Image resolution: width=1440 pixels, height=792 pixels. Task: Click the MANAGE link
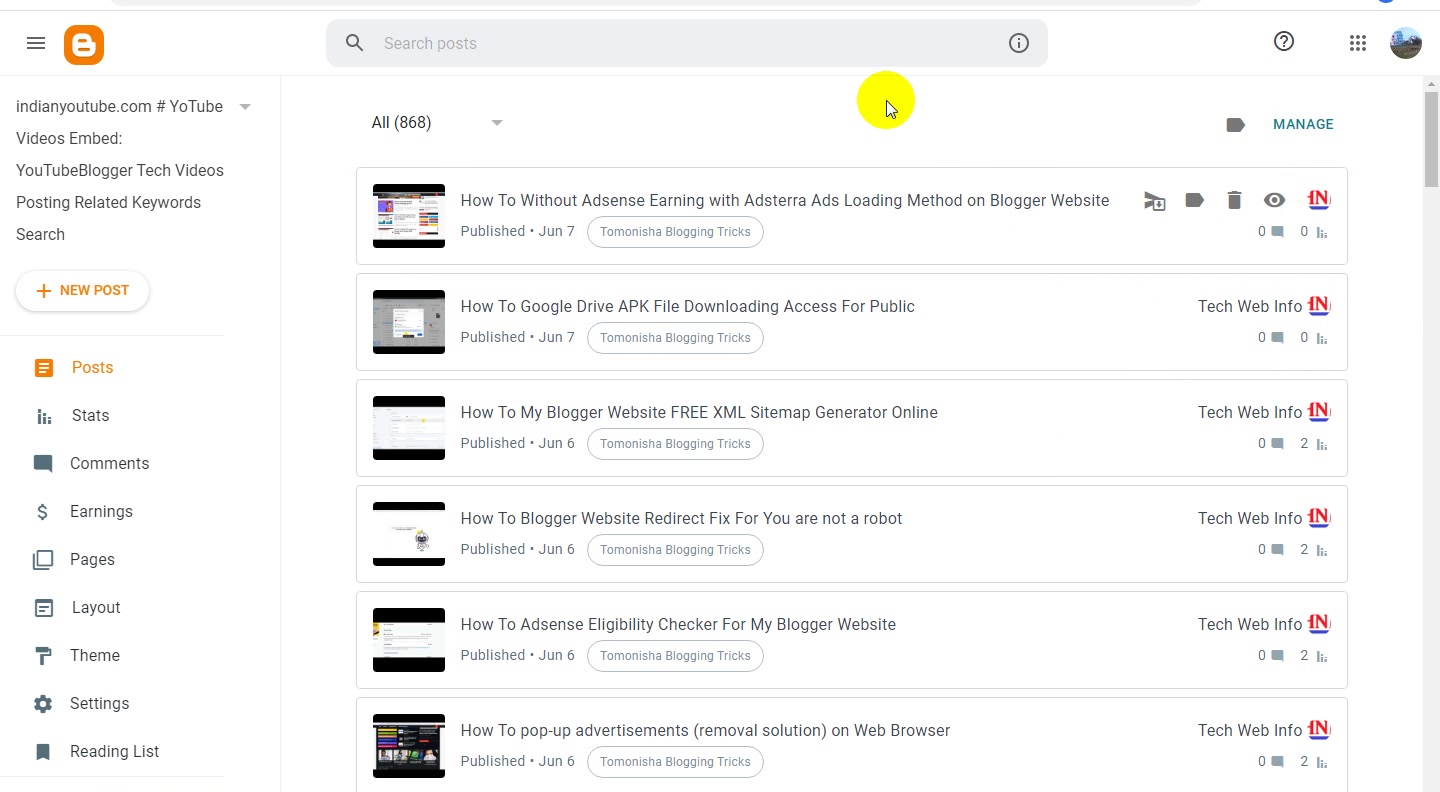[x=1303, y=125]
